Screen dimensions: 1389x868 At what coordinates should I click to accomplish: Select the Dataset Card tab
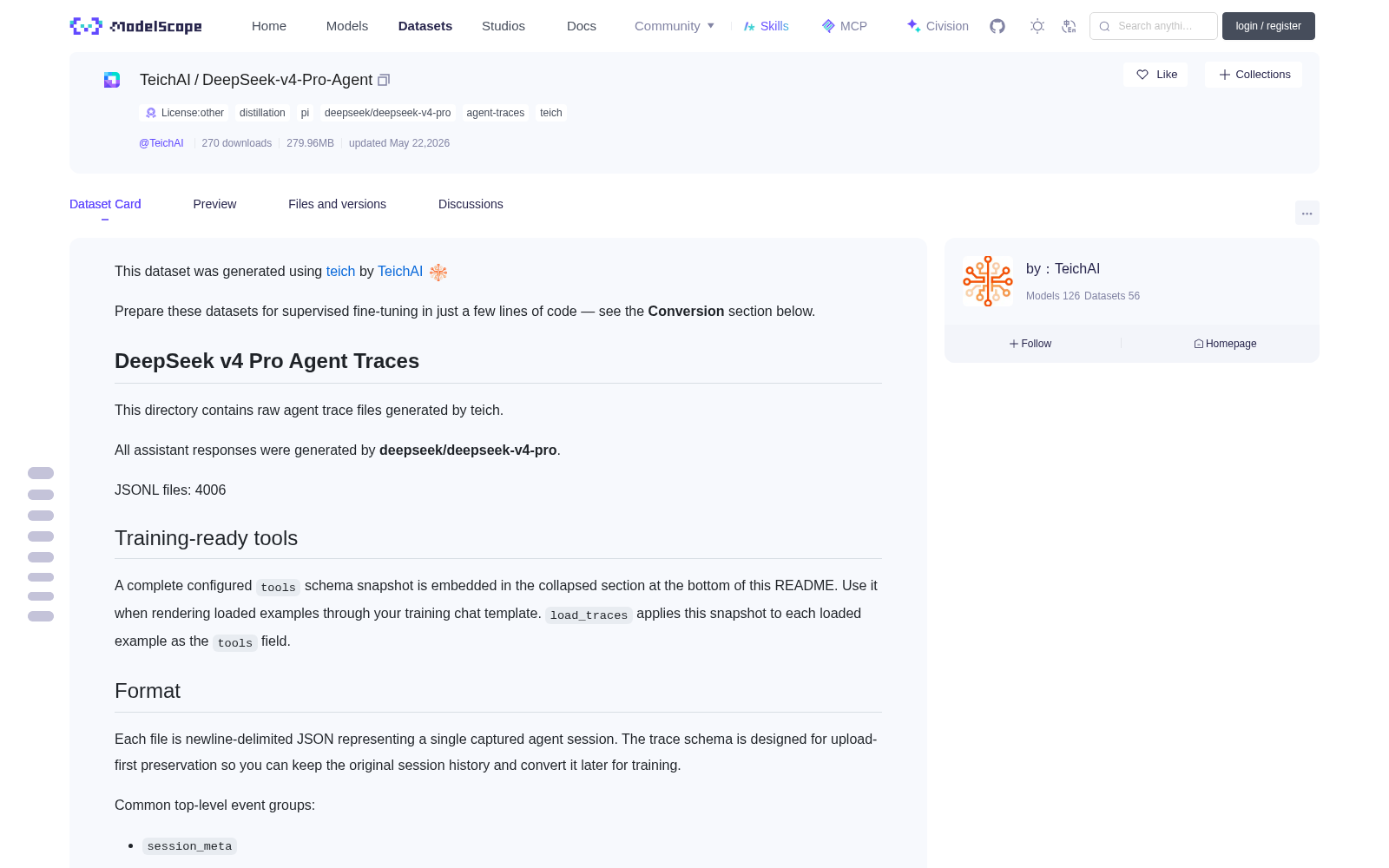(x=105, y=204)
